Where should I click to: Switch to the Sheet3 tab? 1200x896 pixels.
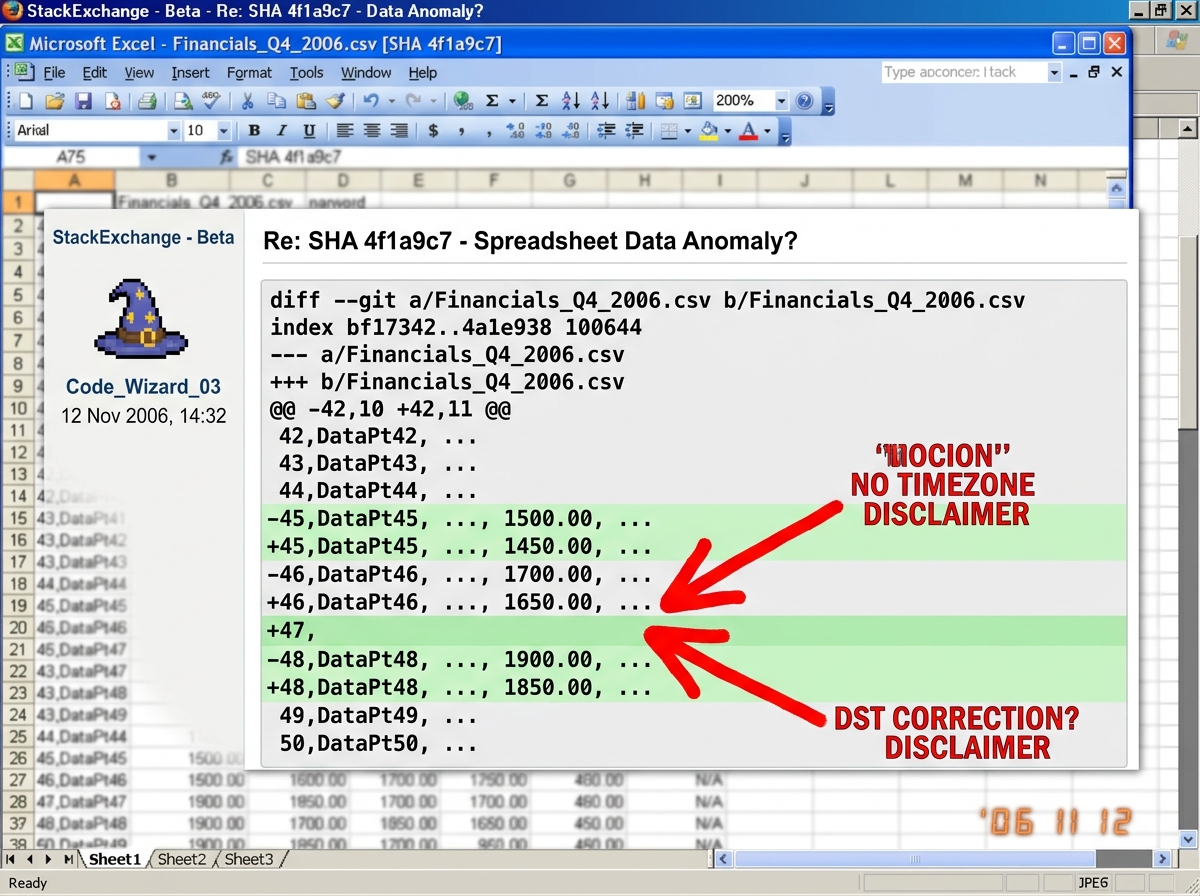[x=249, y=859]
